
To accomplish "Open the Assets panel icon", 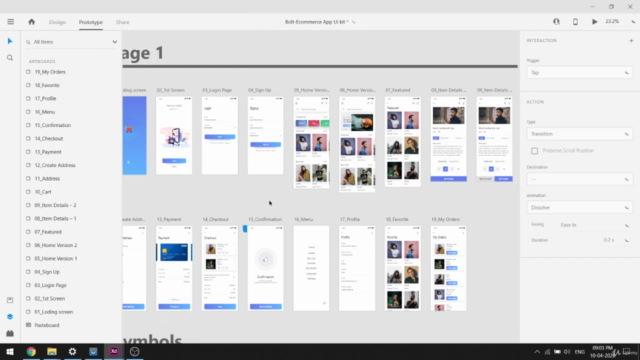I will 10,300.
